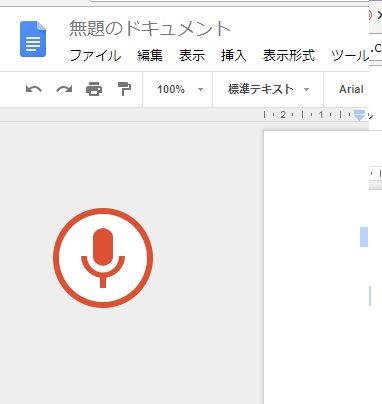Click the 無題のドキュメント title field
Image resolution: width=382 pixels, height=404 pixels.
tap(150, 29)
